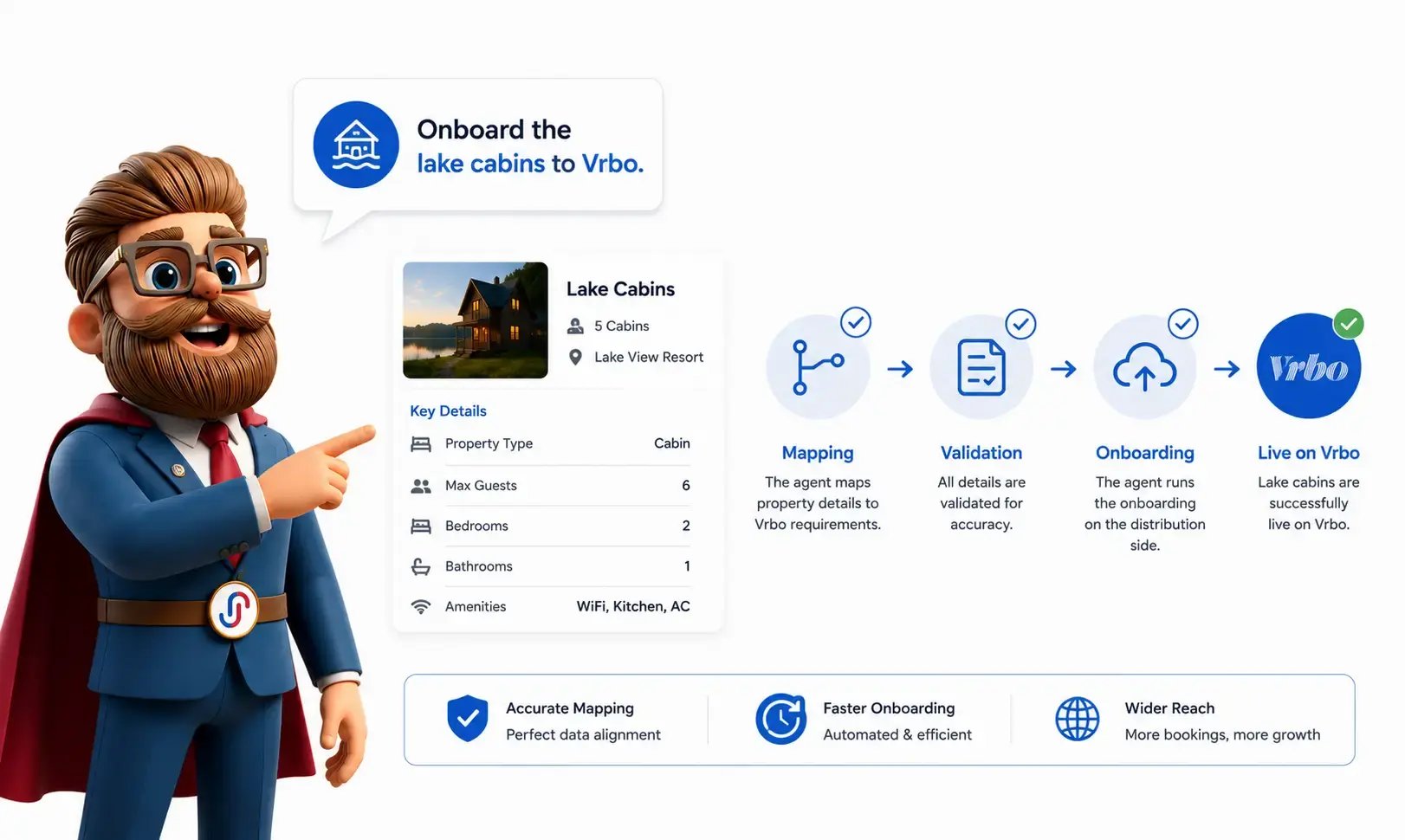Select the Mapping branch icon
The image size is (1405, 840).
(818, 367)
